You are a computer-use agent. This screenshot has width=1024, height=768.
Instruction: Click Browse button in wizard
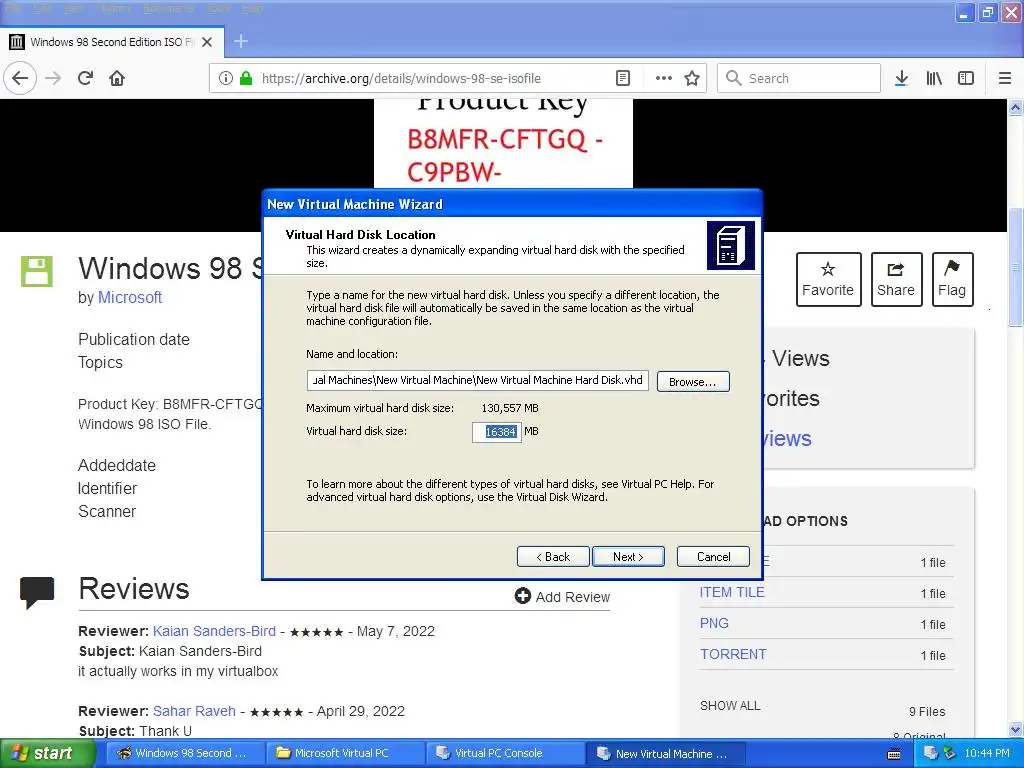click(693, 381)
